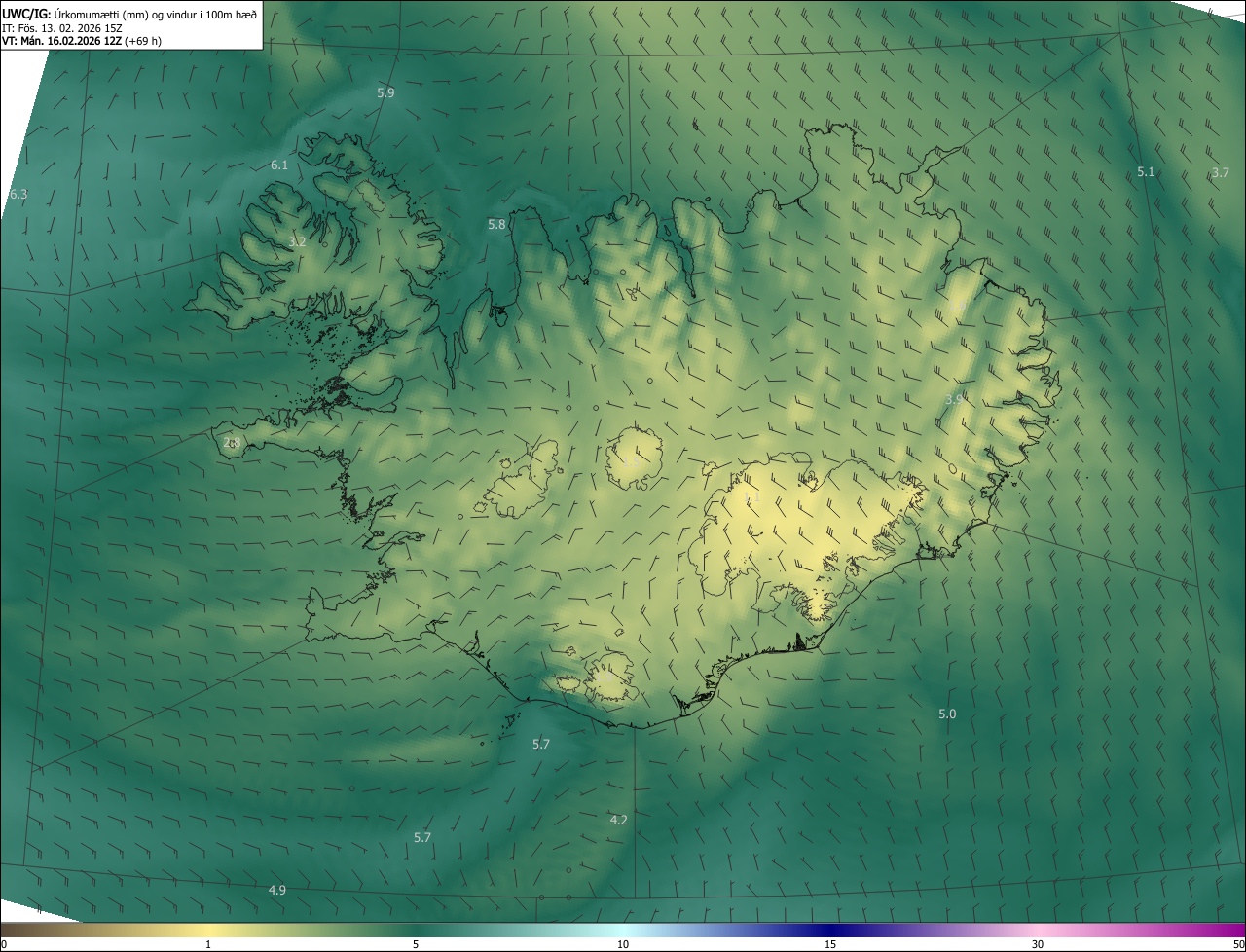Click the "VT: Mán. 16.02.2026 12Z (+69 h)" line
The image size is (1246, 952).
point(82,41)
